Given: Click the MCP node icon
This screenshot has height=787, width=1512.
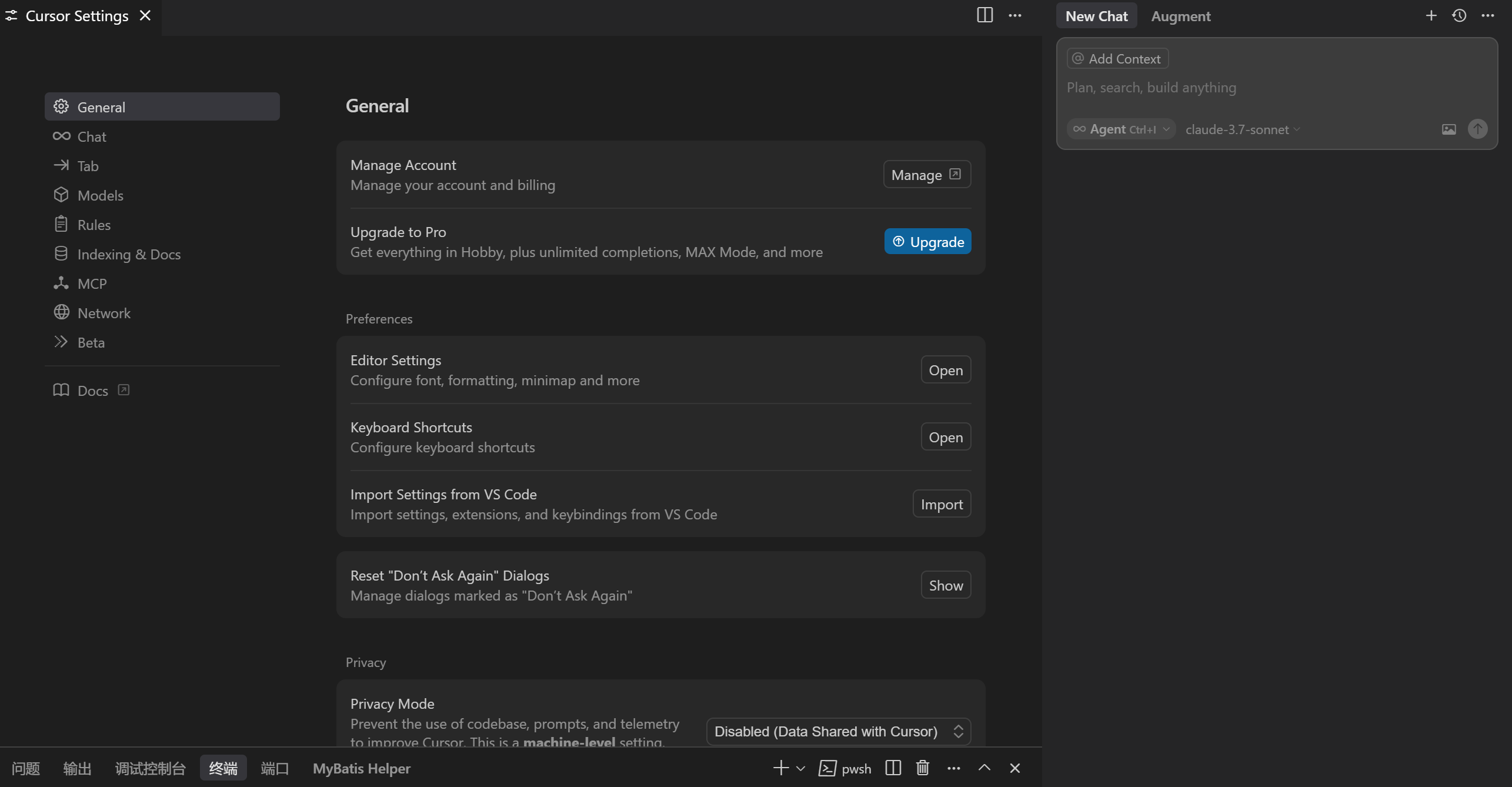Looking at the screenshot, I should [x=61, y=283].
